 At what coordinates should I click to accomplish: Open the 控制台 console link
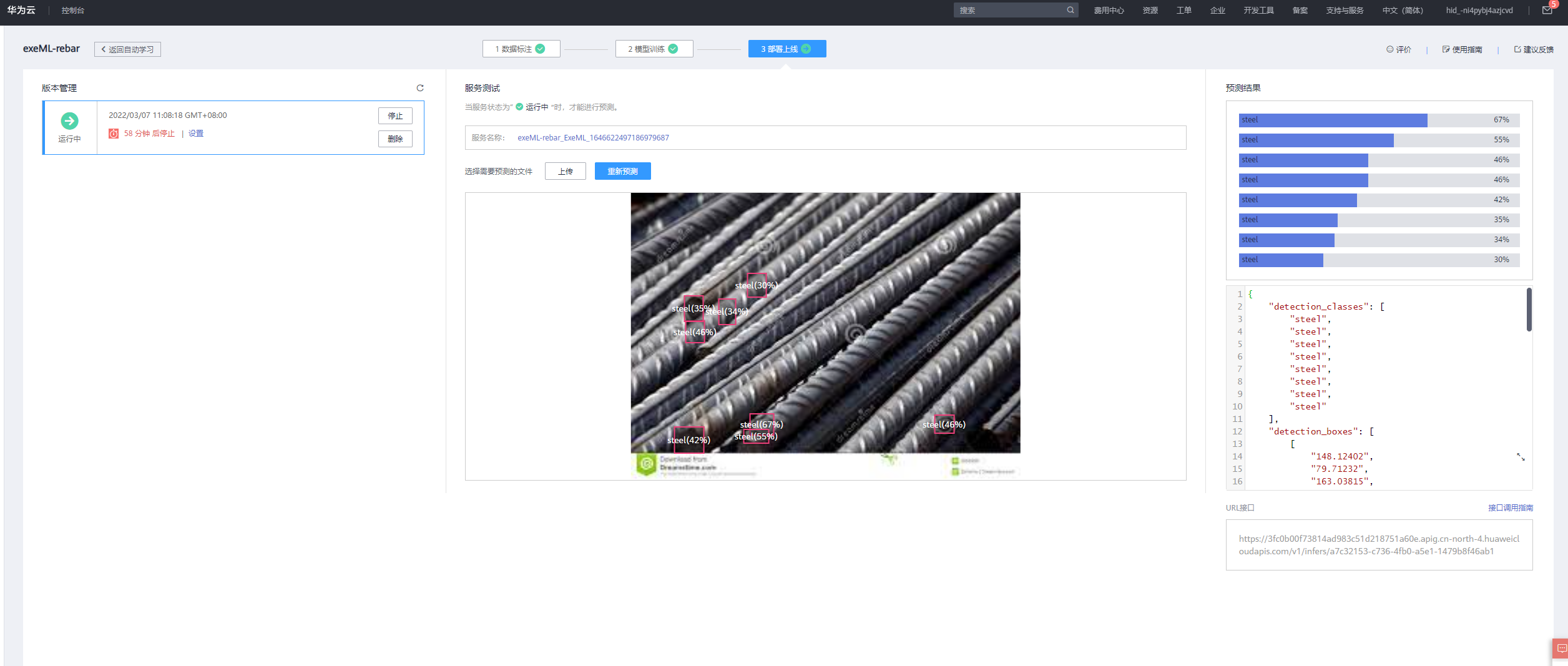(73, 11)
